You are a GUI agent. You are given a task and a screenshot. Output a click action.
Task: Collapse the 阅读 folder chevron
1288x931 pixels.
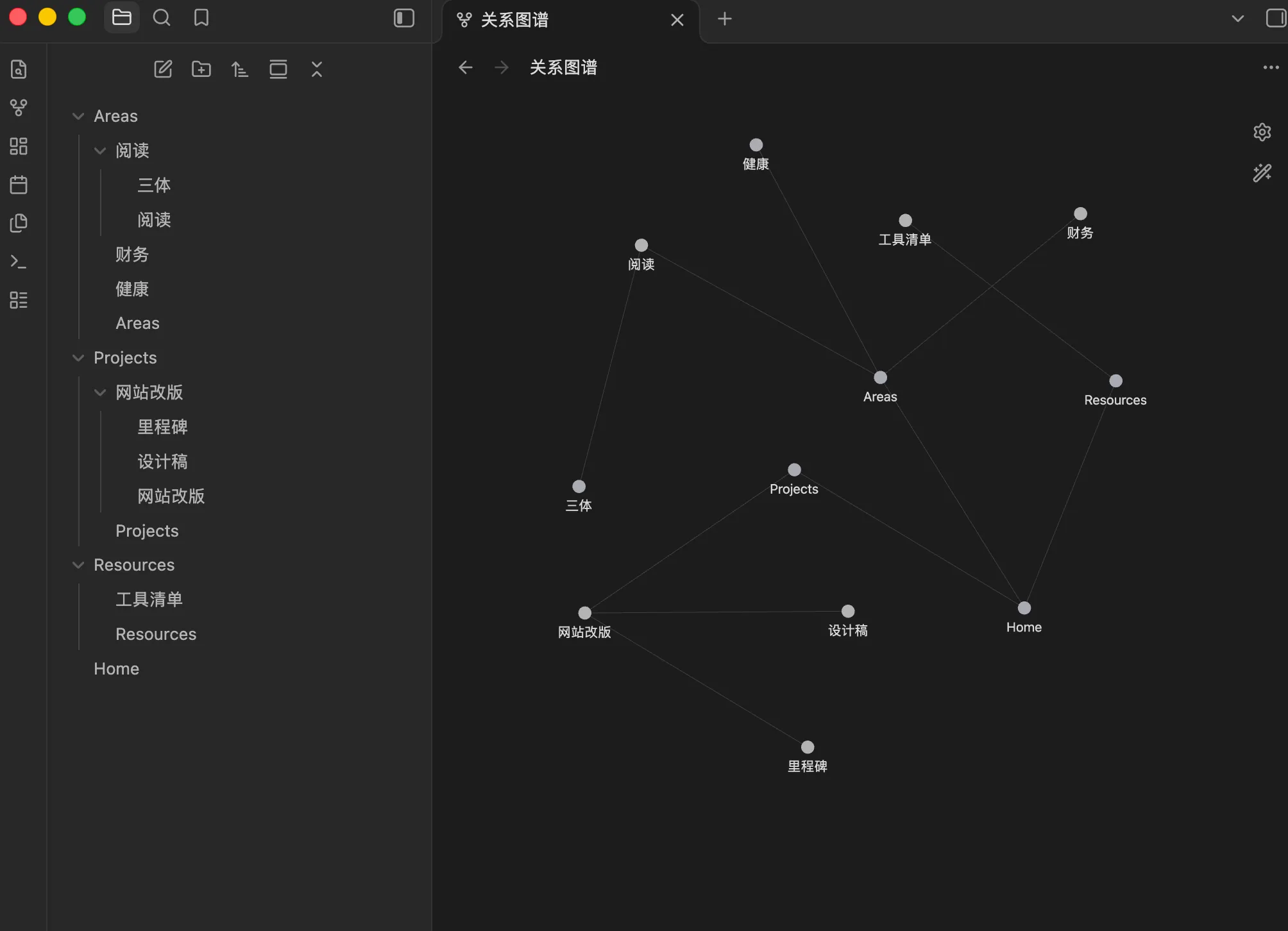(x=100, y=151)
